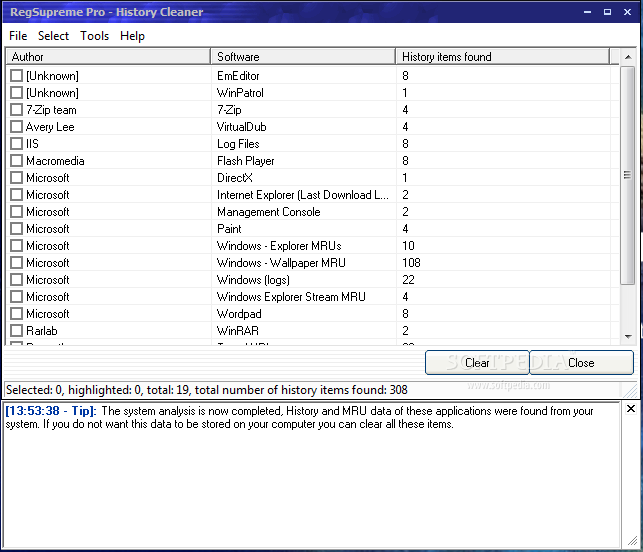Click the Flash Player entry

tap(246, 161)
